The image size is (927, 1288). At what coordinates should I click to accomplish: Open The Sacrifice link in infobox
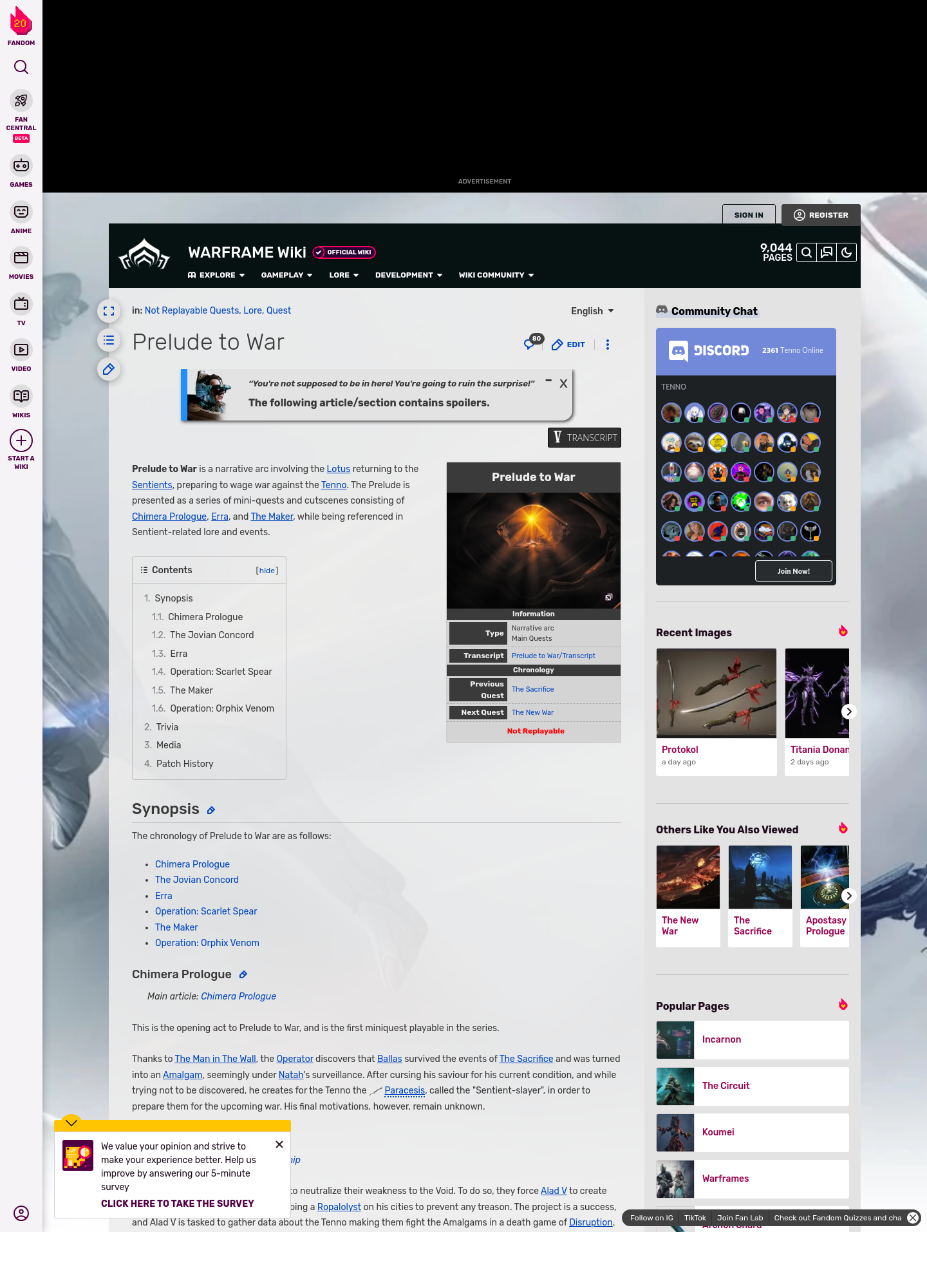pyautogui.click(x=532, y=689)
